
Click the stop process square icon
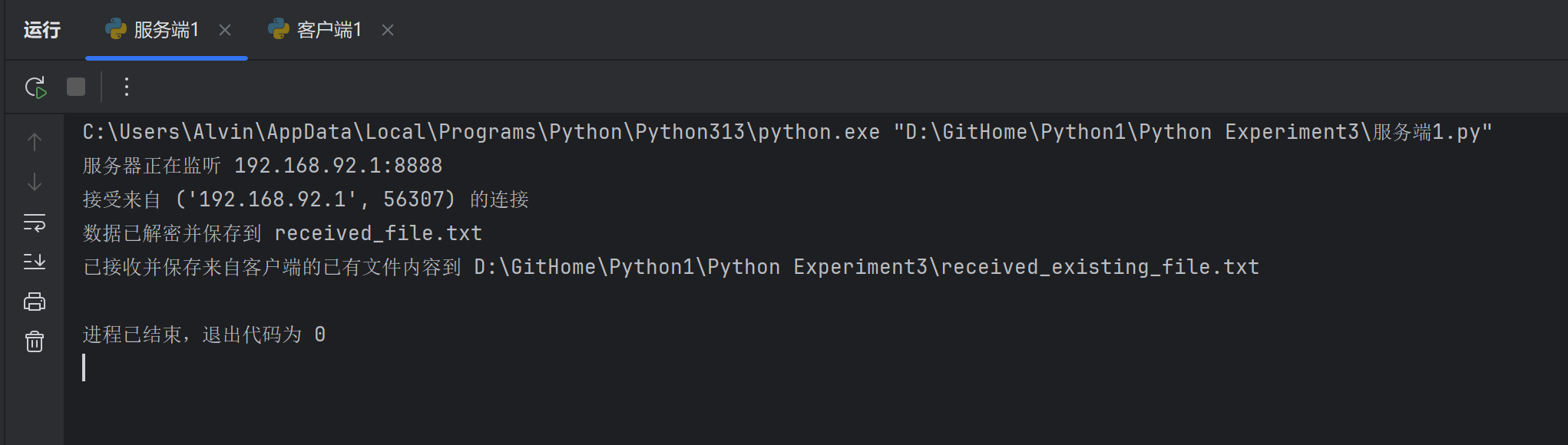[x=76, y=87]
